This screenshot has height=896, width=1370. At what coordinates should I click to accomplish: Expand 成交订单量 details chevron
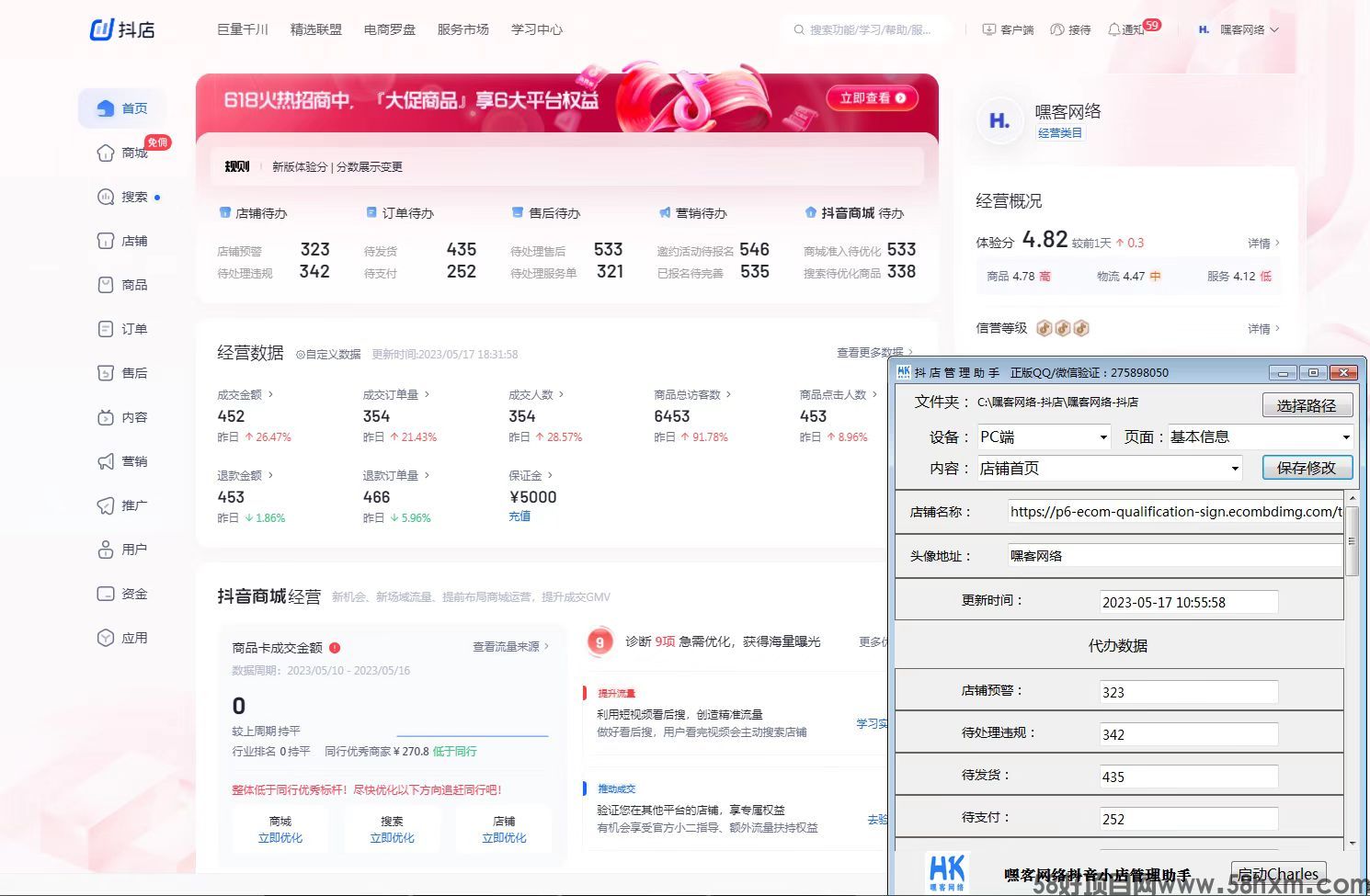(x=427, y=394)
